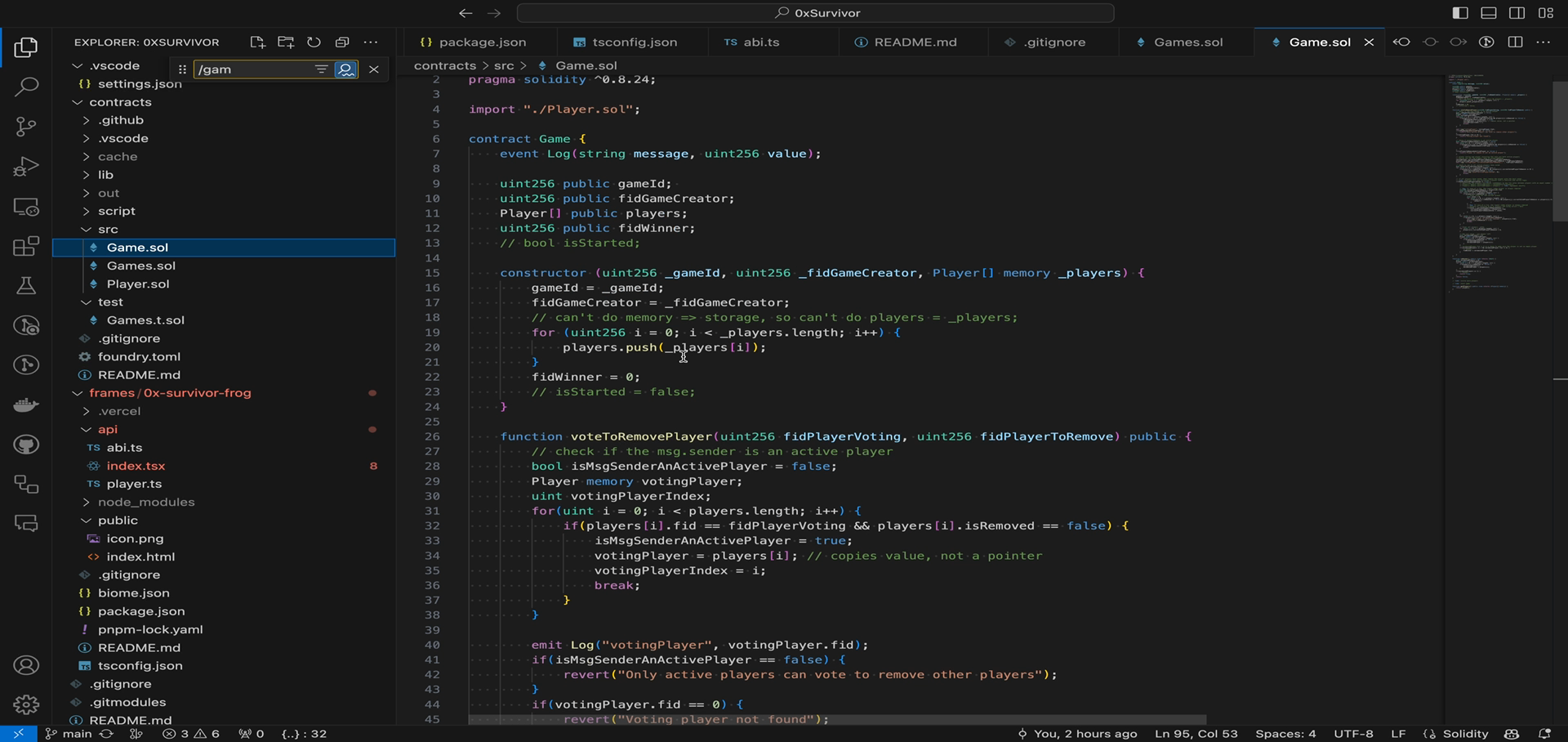Open Explorer views and more actions menu
Image resolution: width=1568 pixels, height=742 pixels.
point(371,42)
